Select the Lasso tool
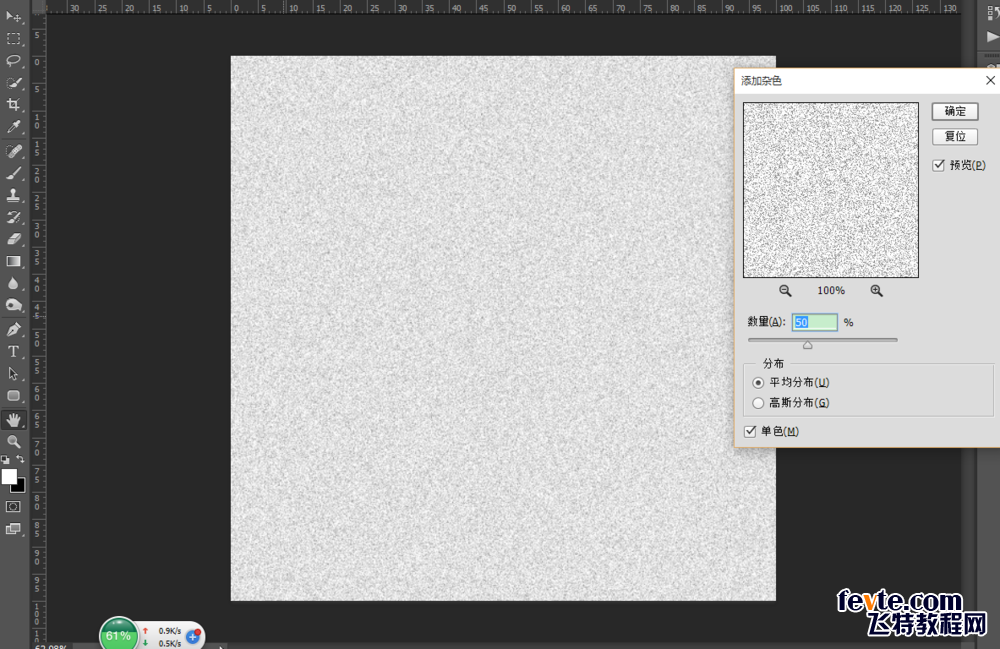Viewport: 1000px width, 649px height. click(13, 61)
